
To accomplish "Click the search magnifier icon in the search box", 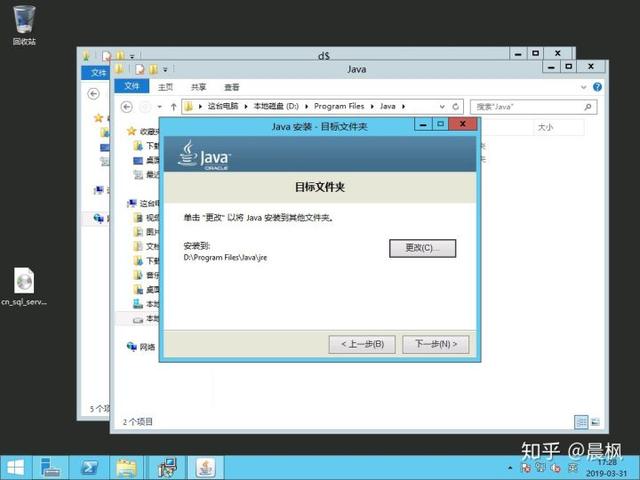I will (588, 107).
